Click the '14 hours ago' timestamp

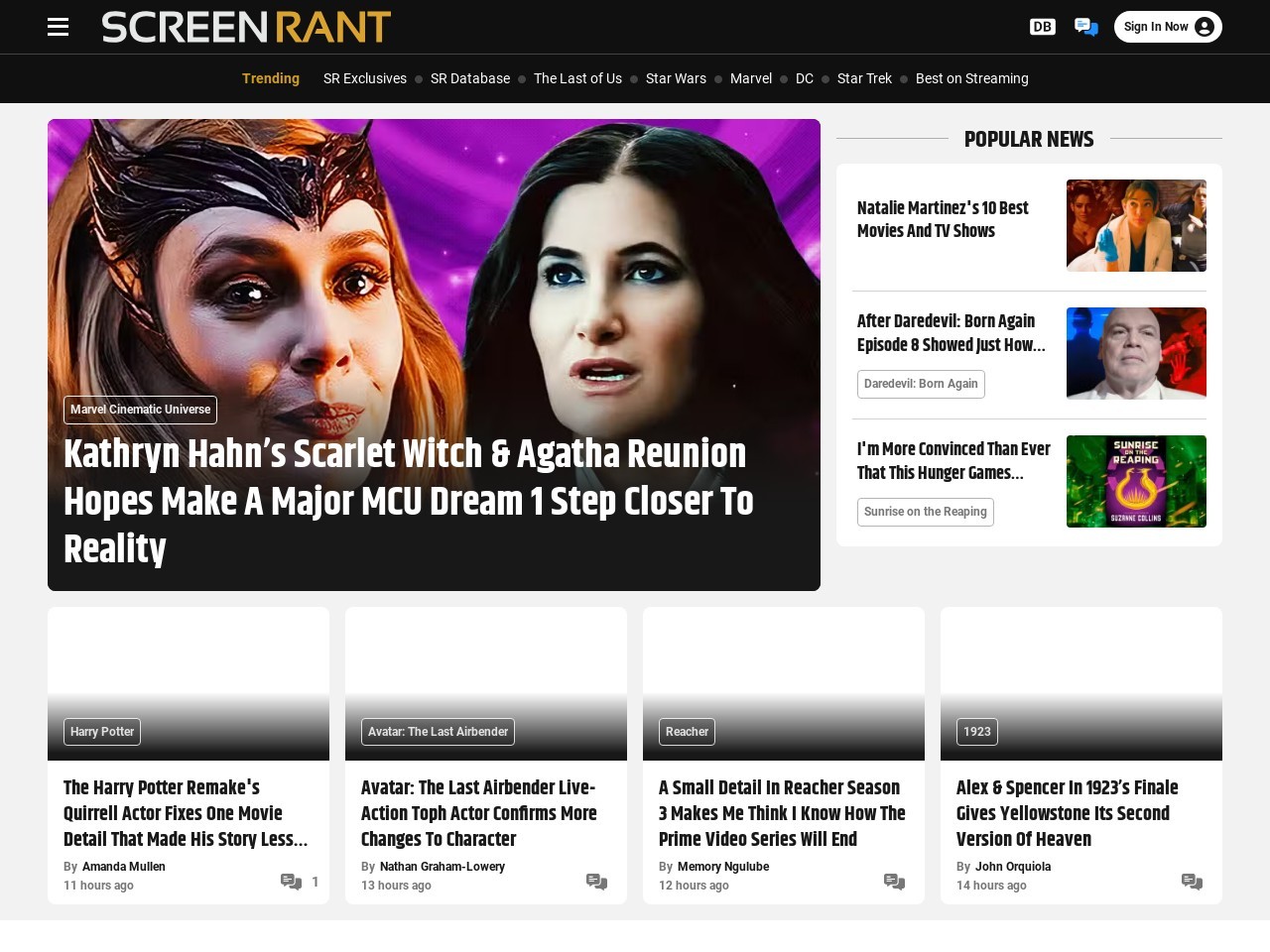(991, 886)
